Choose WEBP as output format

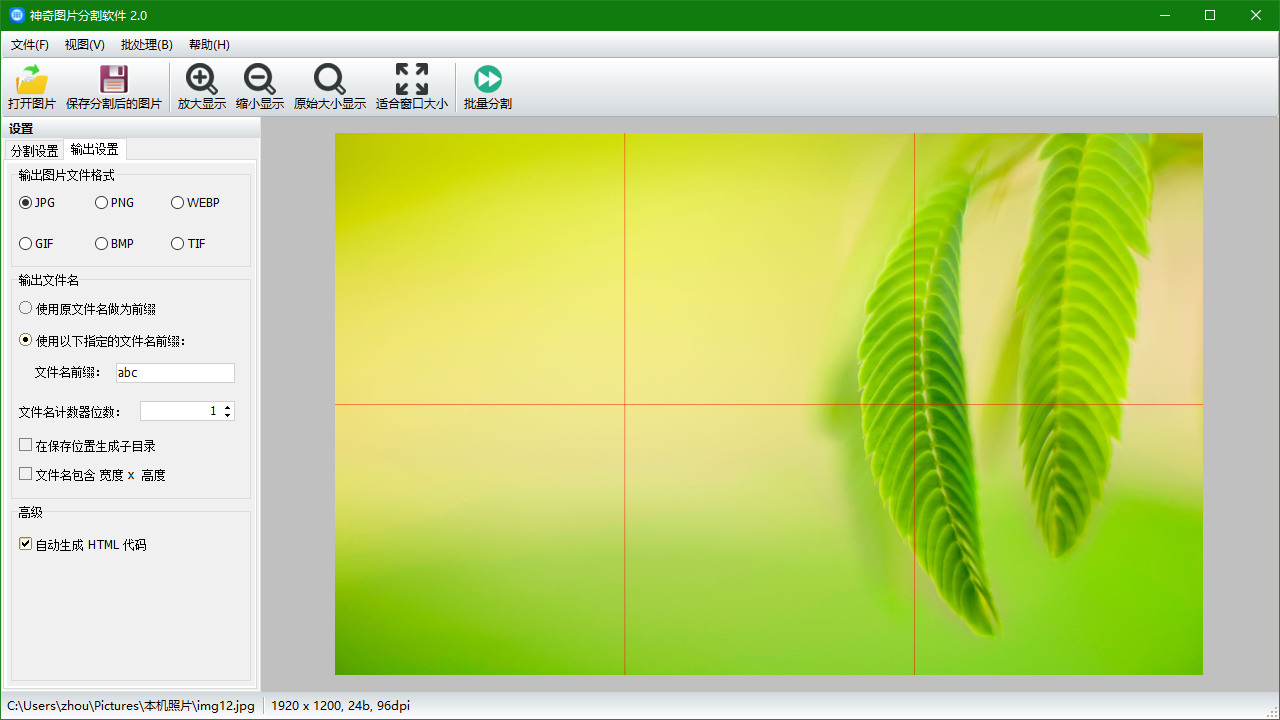(178, 203)
